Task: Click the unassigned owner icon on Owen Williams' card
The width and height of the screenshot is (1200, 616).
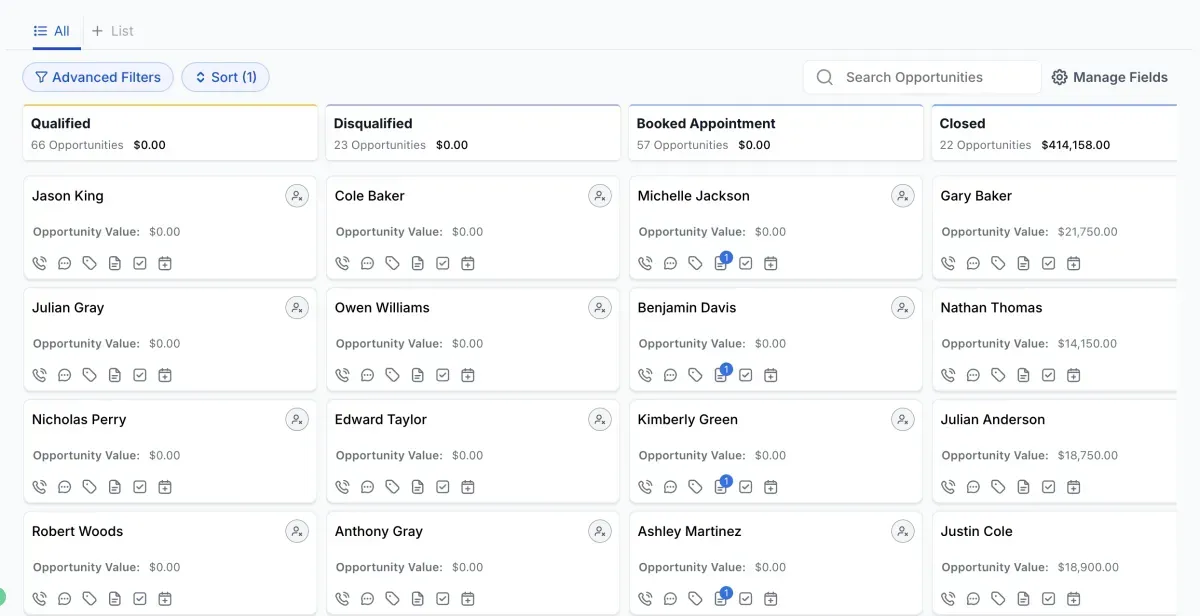Action: point(599,308)
